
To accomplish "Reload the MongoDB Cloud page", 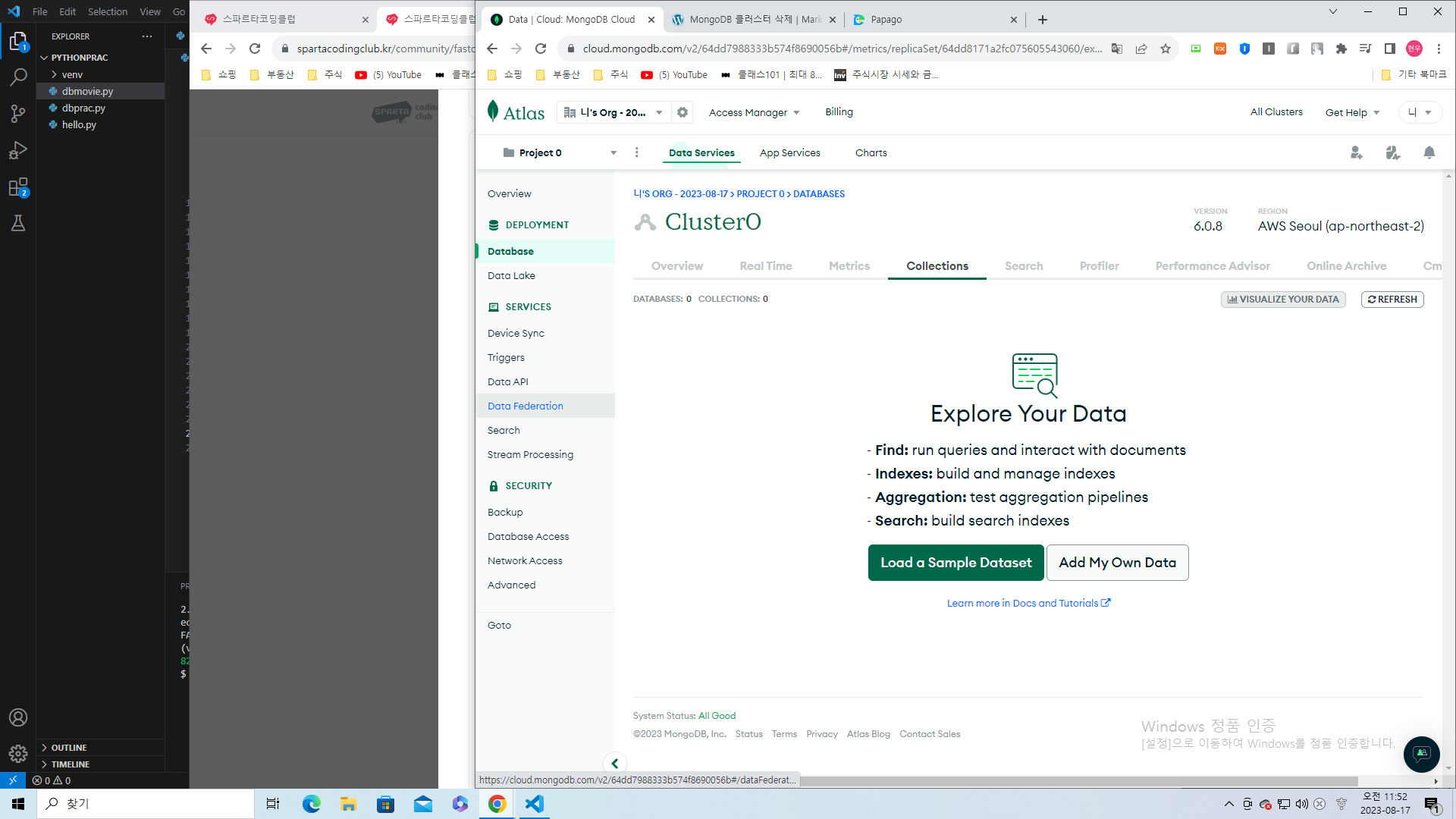I will (x=541, y=49).
